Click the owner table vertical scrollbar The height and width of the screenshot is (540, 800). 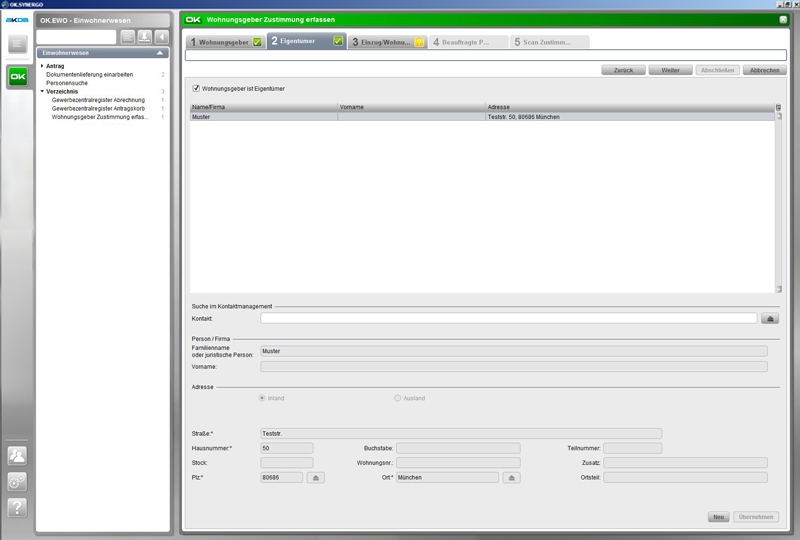(779, 200)
